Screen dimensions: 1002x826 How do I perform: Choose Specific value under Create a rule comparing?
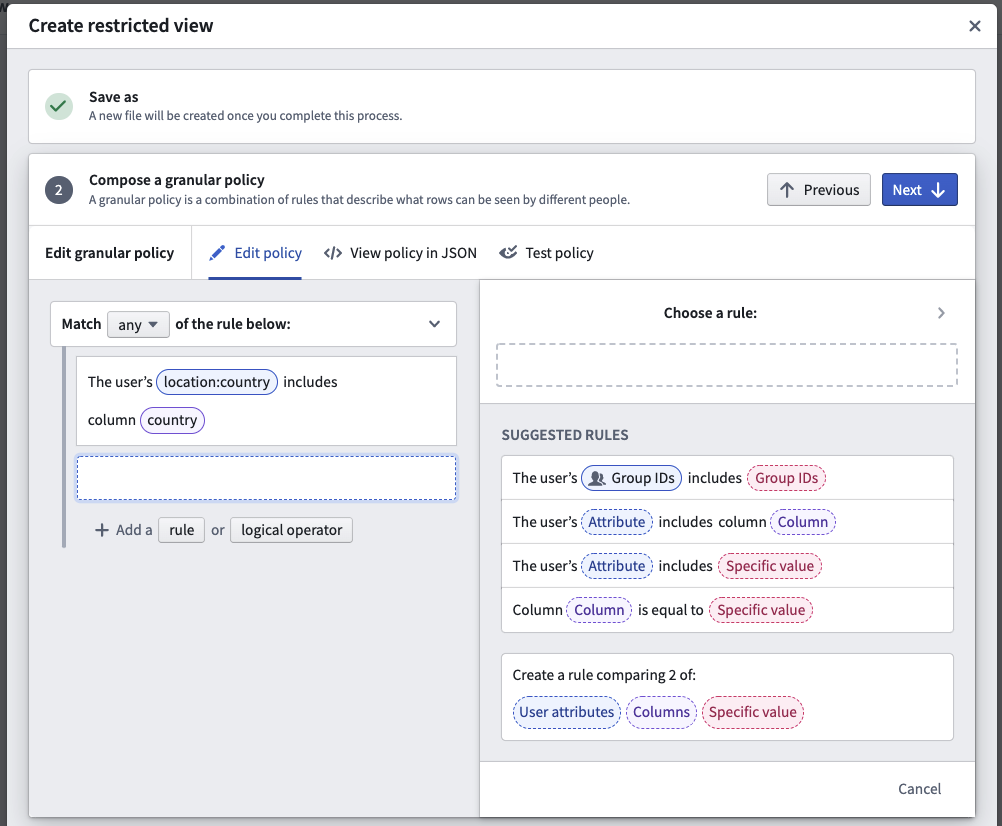pos(752,712)
